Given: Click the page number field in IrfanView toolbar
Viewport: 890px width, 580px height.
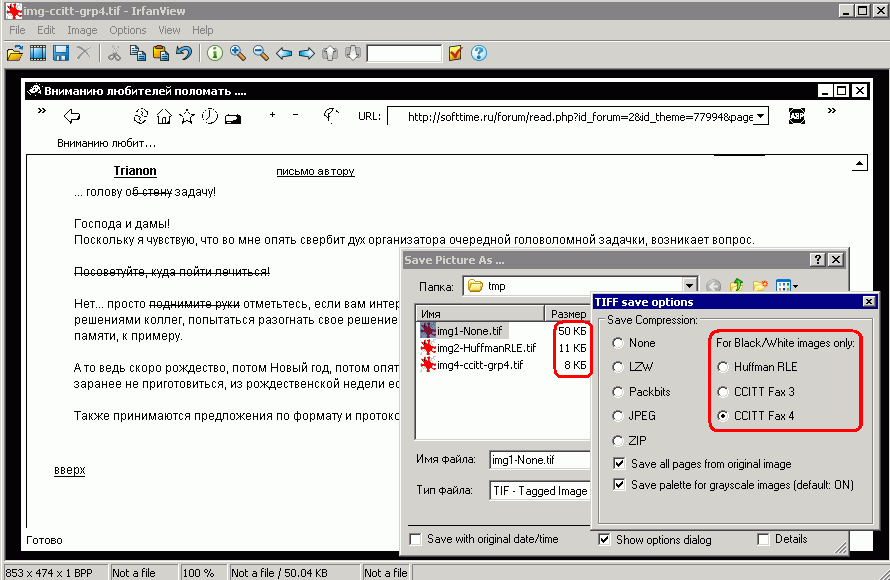Looking at the screenshot, I should (404, 53).
